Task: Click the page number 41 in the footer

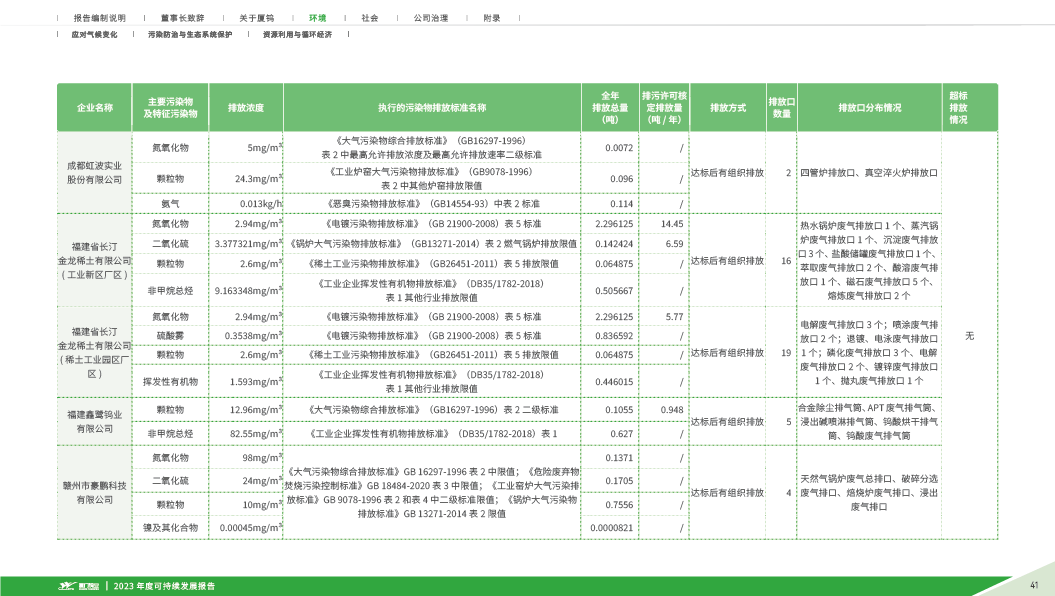Action: (x=1034, y=585)
